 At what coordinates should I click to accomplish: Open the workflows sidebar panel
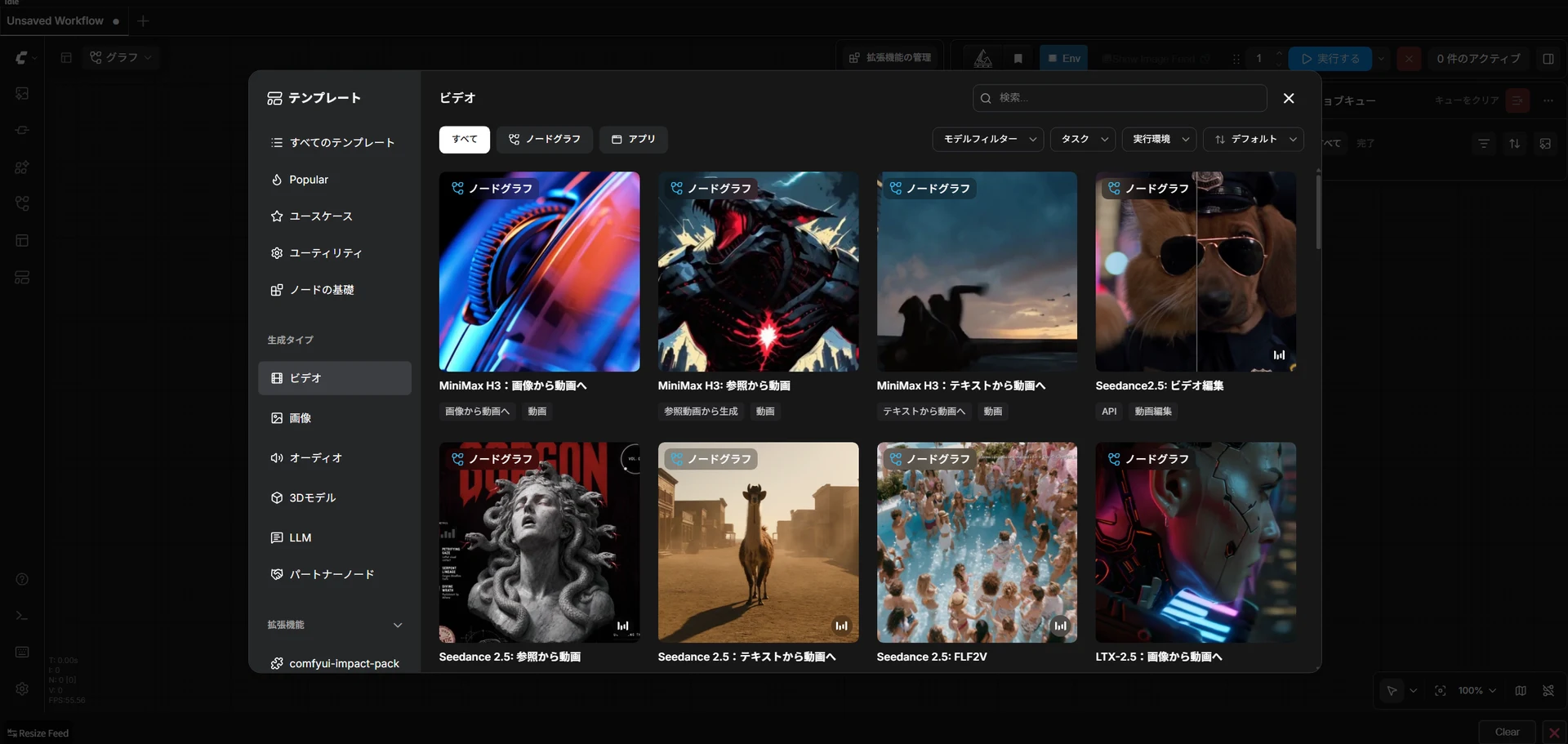[22, 204]
